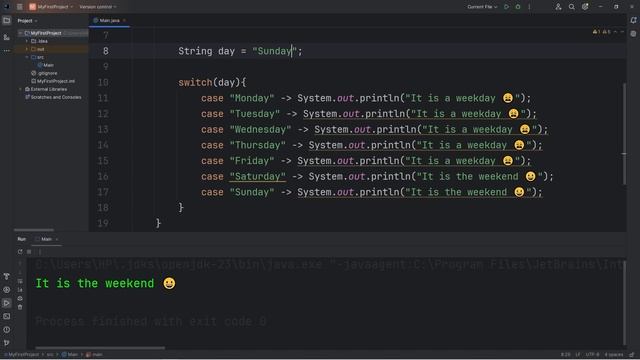Toggle soft-wrap in the Run console
This screenshot has width=640, height=360.
click(20, 281)
